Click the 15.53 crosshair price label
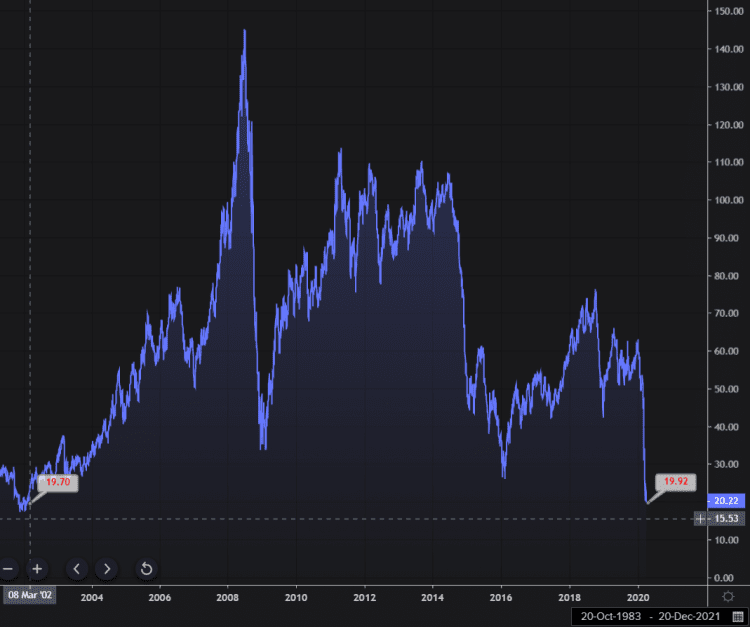Viewport: 750px width, 627px height. (x=727, y=518)
